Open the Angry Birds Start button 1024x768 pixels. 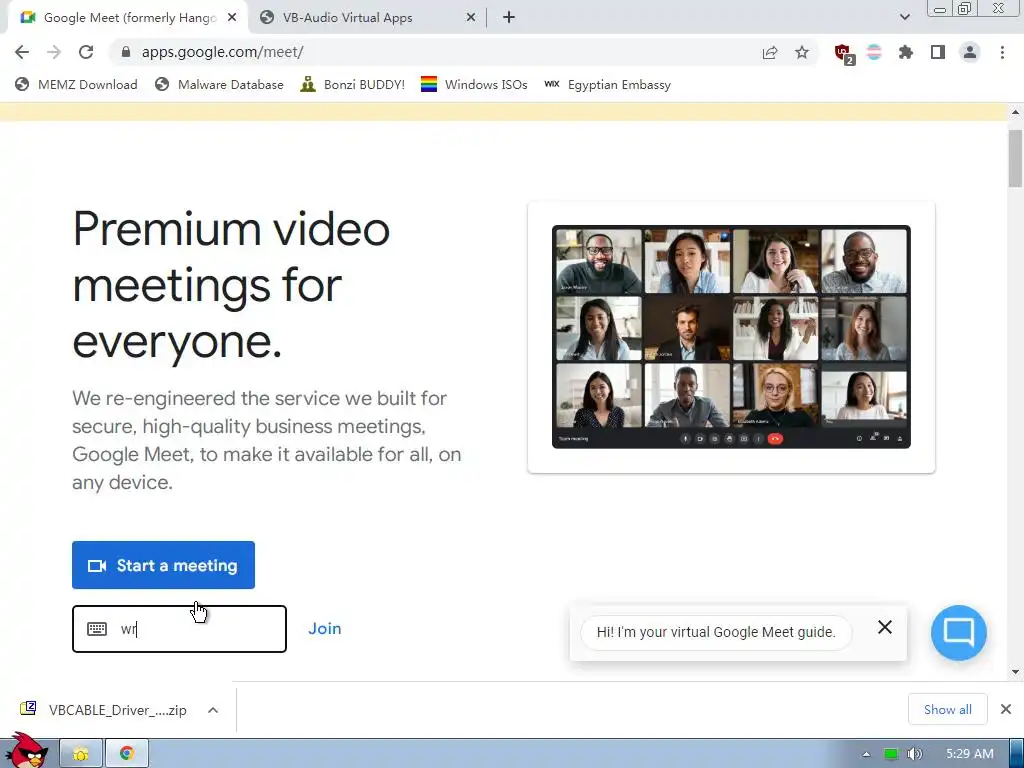pyautogui.click(x=27, y=751)
